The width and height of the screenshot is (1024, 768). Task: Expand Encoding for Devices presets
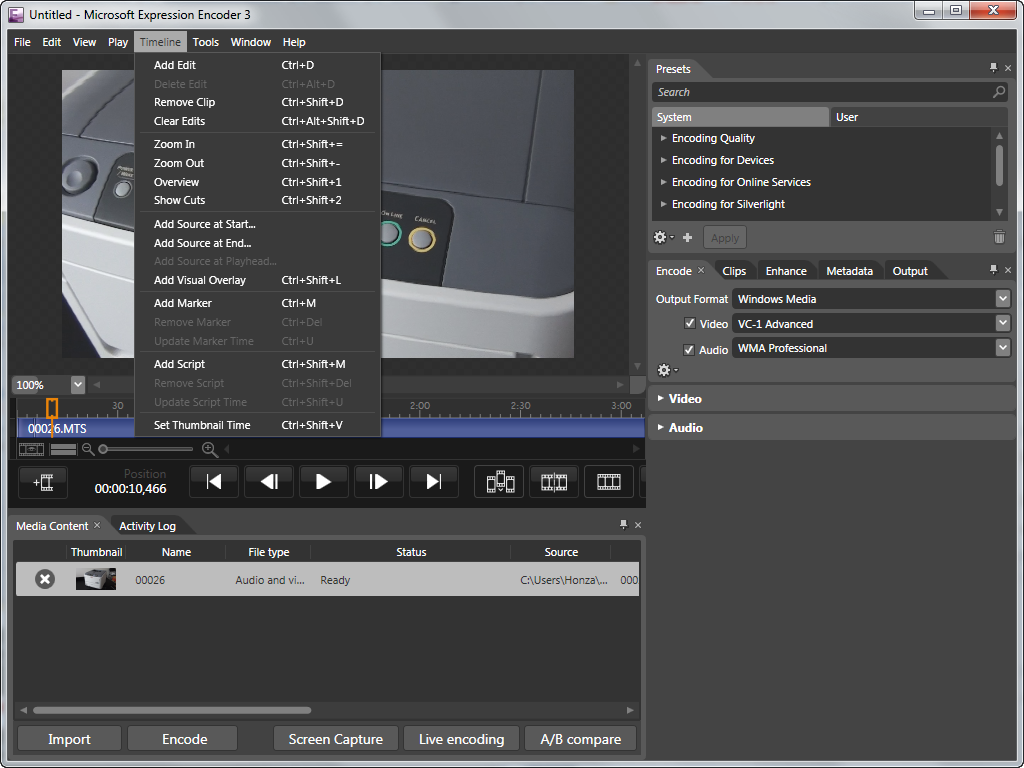(664, 160)
